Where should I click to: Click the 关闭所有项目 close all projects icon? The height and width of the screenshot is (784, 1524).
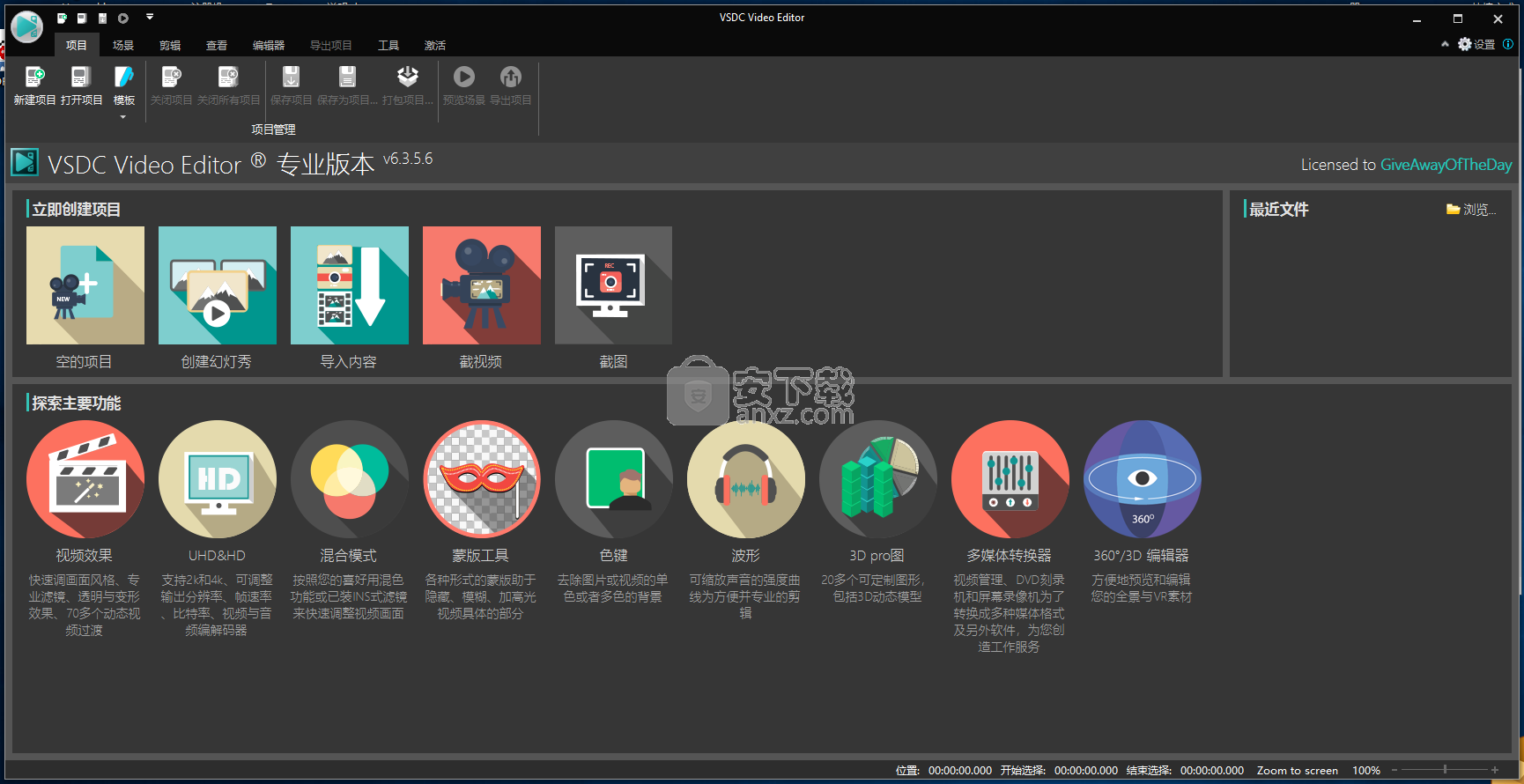click(228, 78)
